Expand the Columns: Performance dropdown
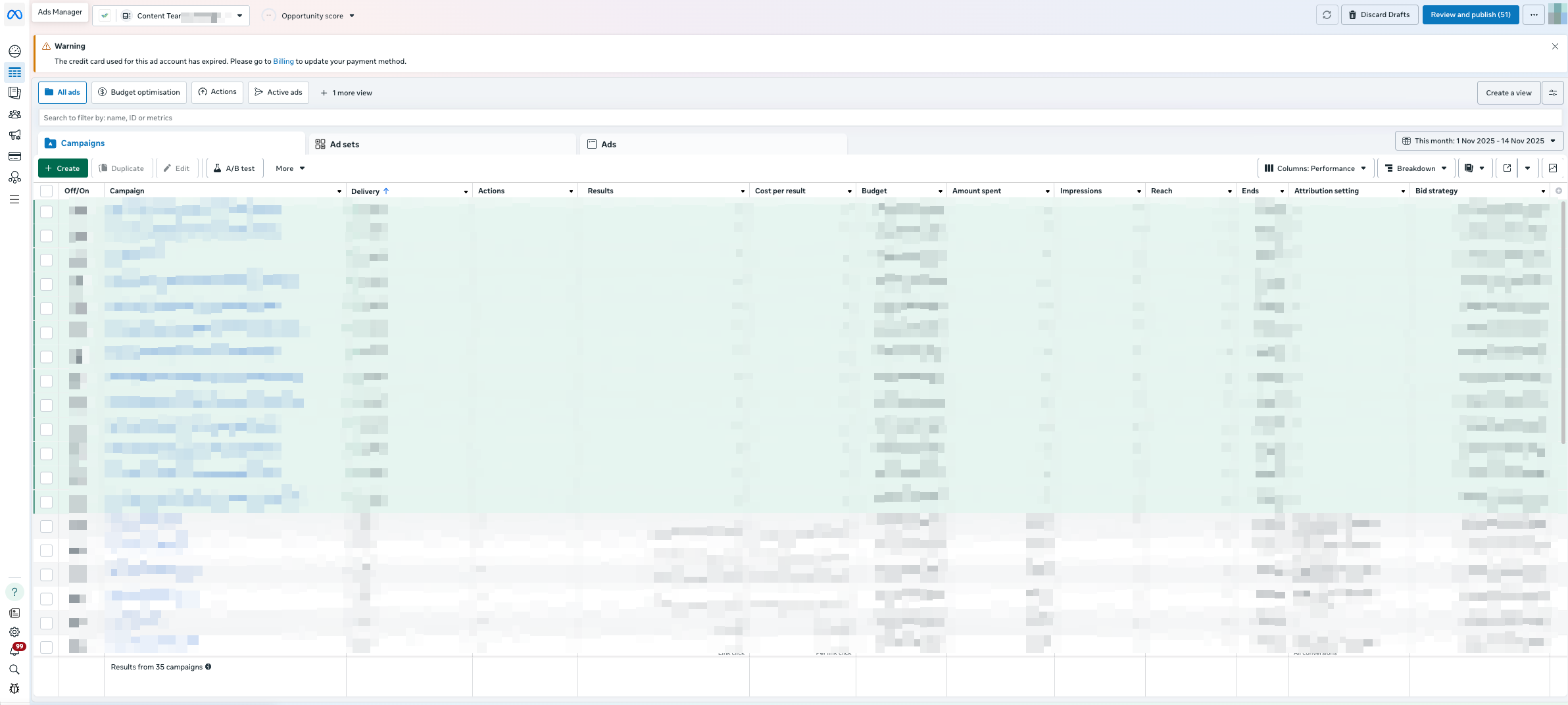The width and height of the screenshot is (1568, 705). tap(1315, 168)
